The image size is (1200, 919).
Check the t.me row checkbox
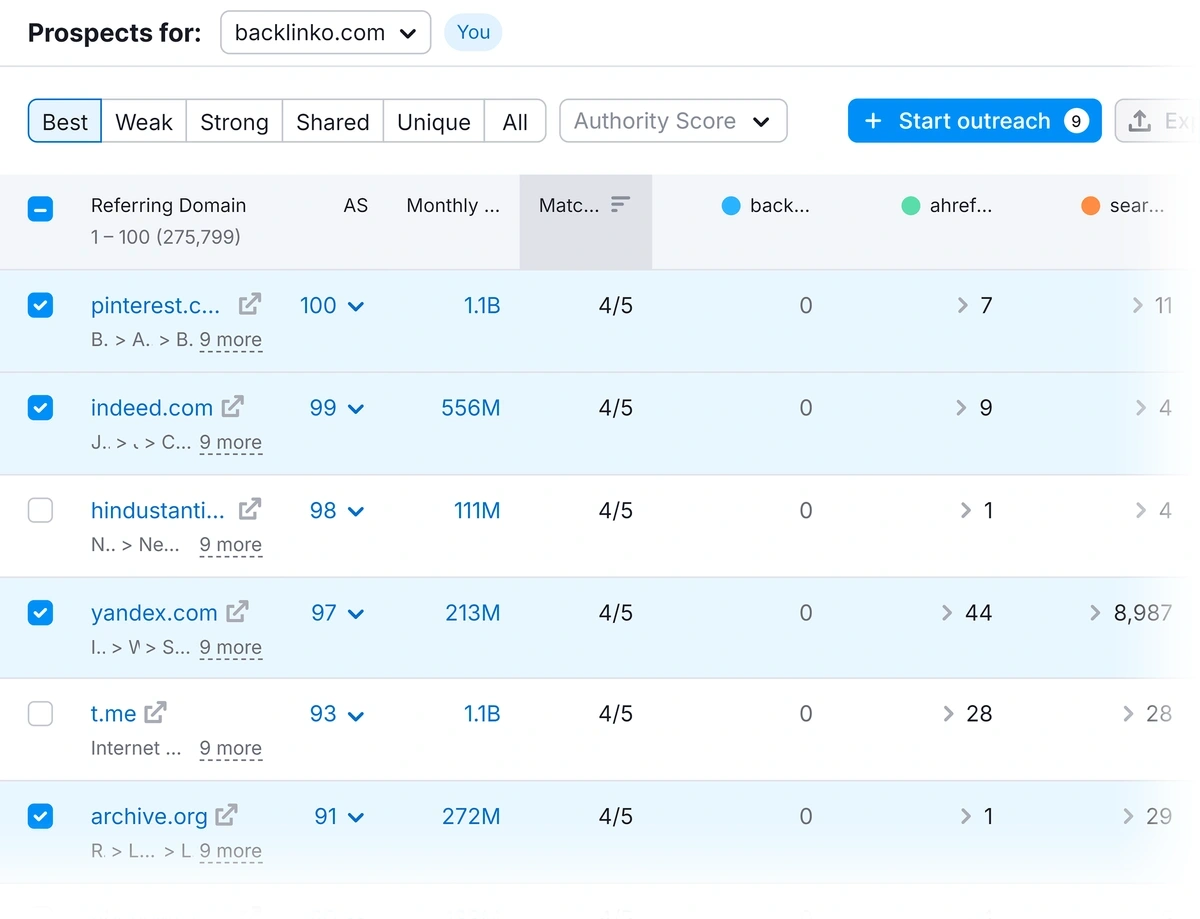pyautogui.click(x=40, y=714)
